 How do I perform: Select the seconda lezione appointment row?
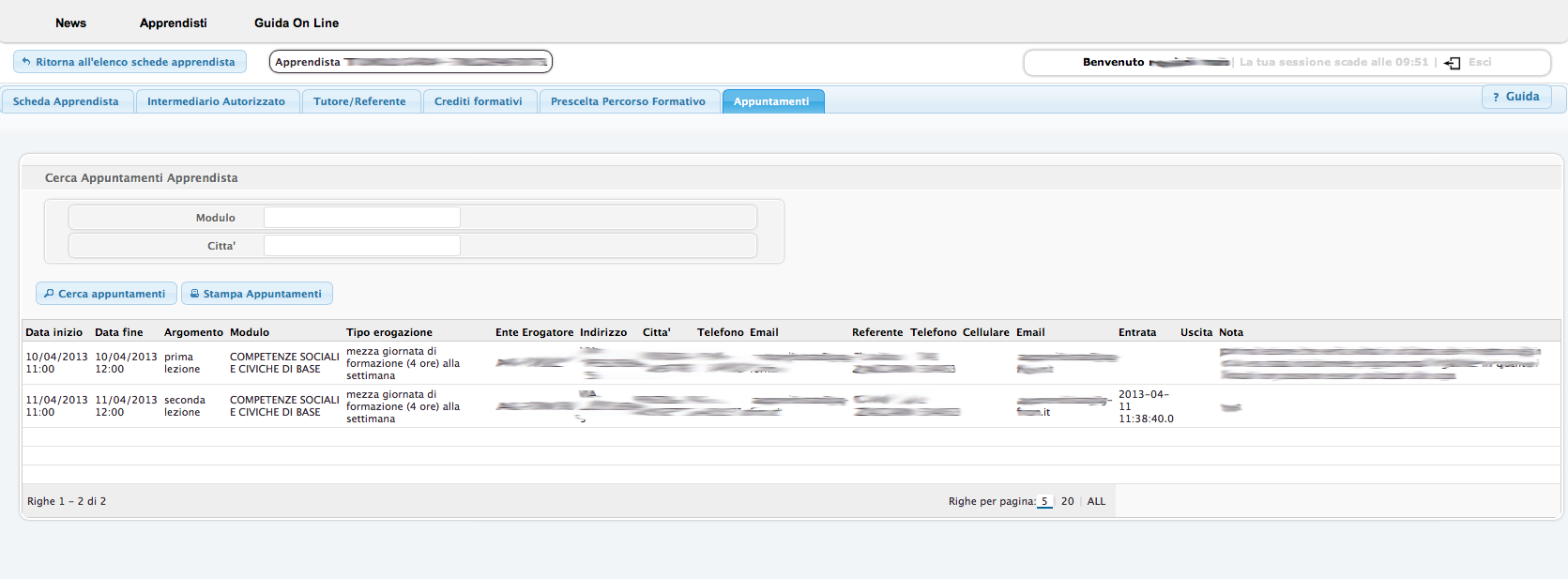(x=184, y=406)
